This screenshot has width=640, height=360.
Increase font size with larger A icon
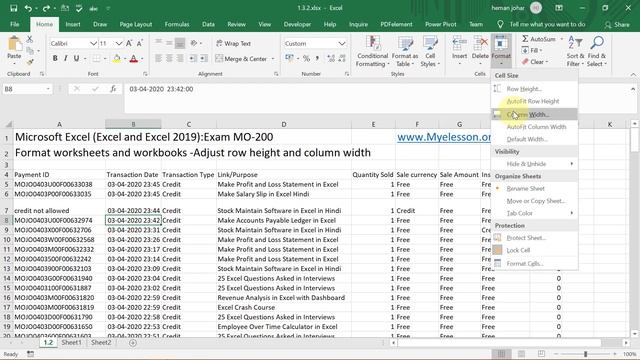point(129,43)
